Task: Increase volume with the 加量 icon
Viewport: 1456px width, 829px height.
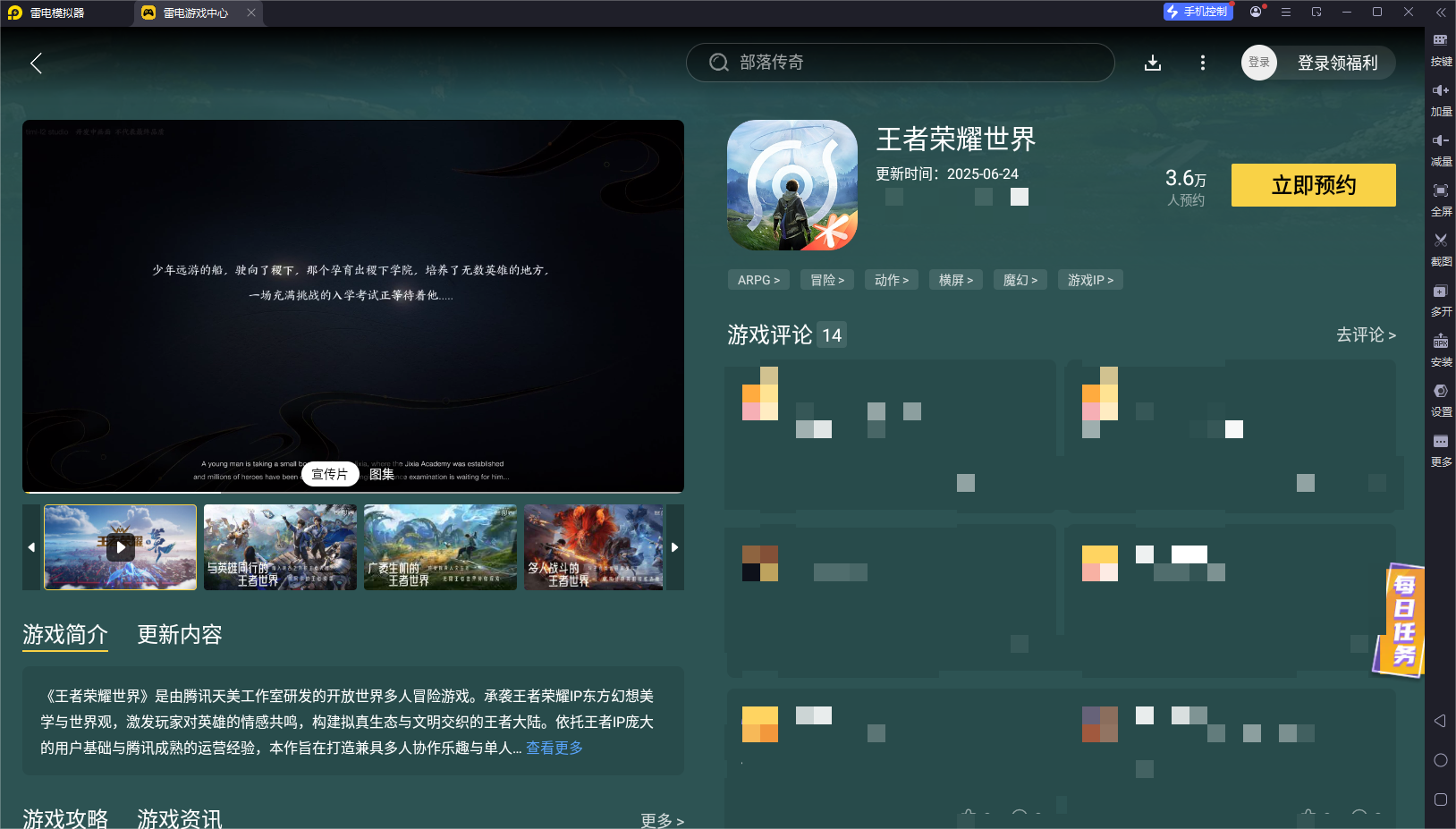Action: point(1440,98)
